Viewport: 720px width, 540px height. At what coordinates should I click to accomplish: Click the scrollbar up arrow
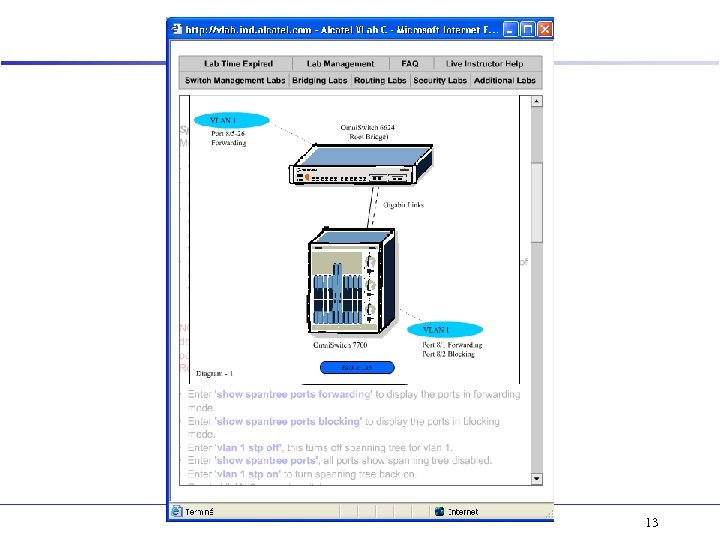pyautogui.click(x=536, y=101)
